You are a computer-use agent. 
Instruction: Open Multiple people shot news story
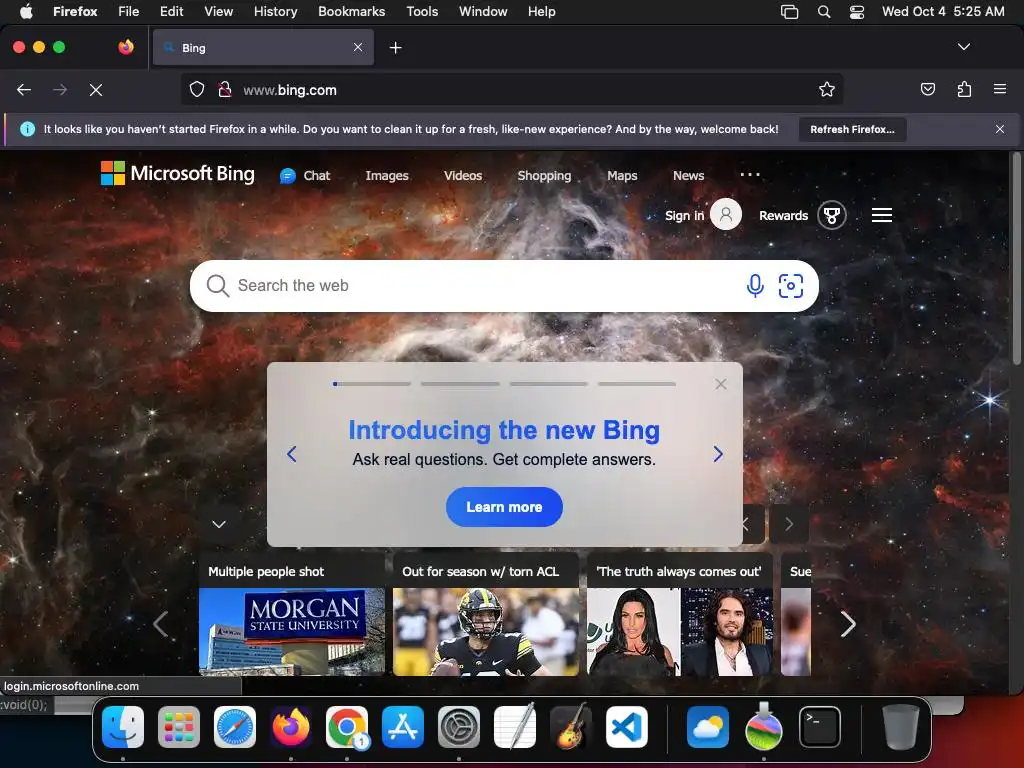291,614
